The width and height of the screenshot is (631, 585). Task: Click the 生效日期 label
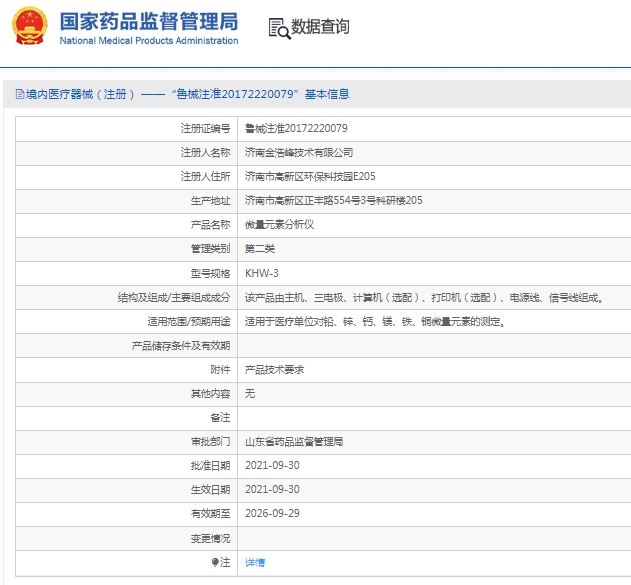click(x=210, y=490)
